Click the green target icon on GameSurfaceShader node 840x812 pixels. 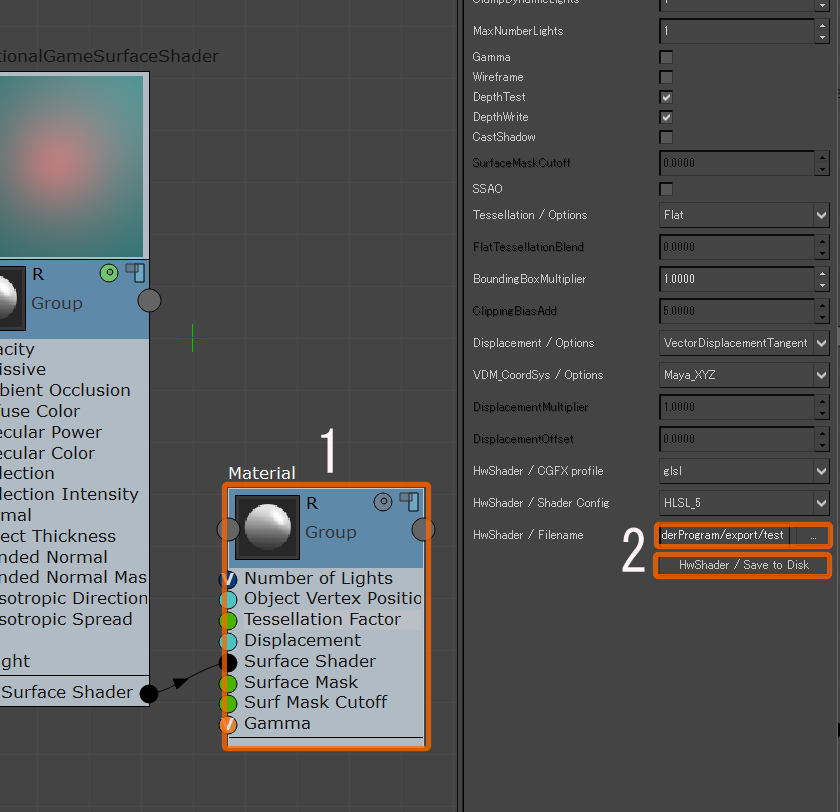click(x=109, y=273)
